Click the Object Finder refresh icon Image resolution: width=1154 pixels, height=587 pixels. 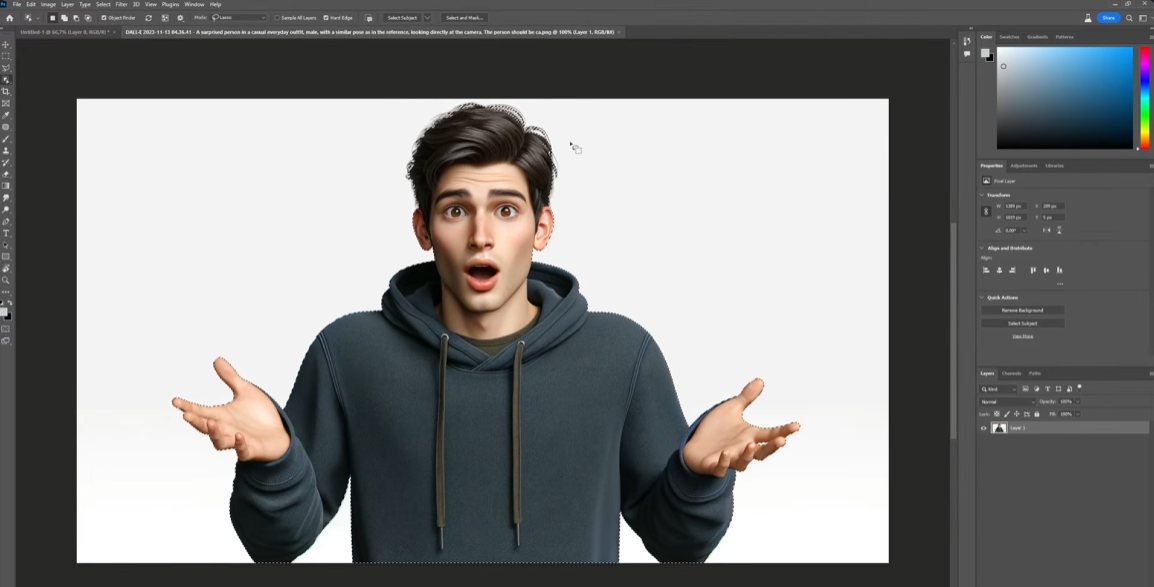click(149, 18)
